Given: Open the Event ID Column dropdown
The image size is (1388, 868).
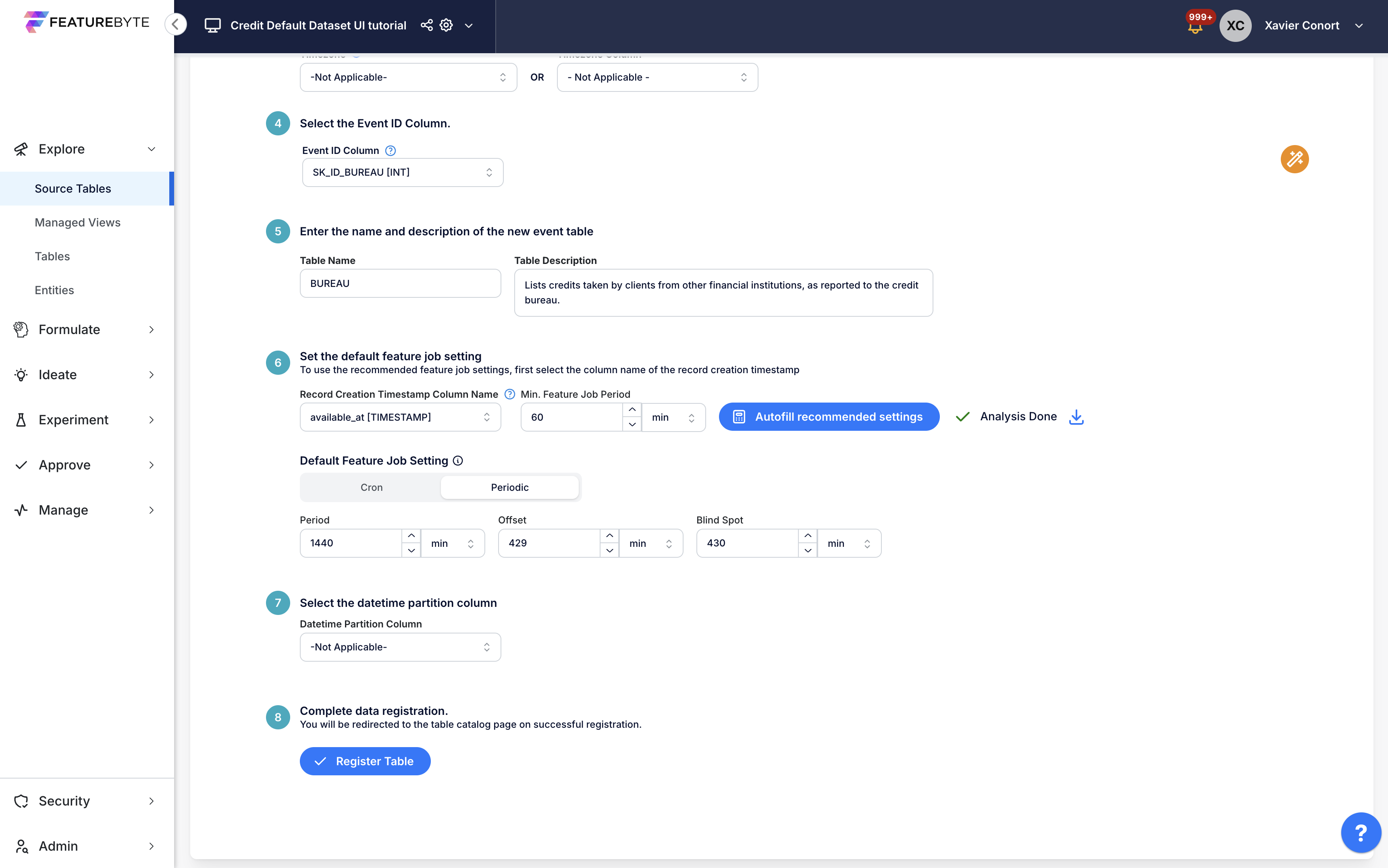Looking at the screenshot, I should click(402, 172).
